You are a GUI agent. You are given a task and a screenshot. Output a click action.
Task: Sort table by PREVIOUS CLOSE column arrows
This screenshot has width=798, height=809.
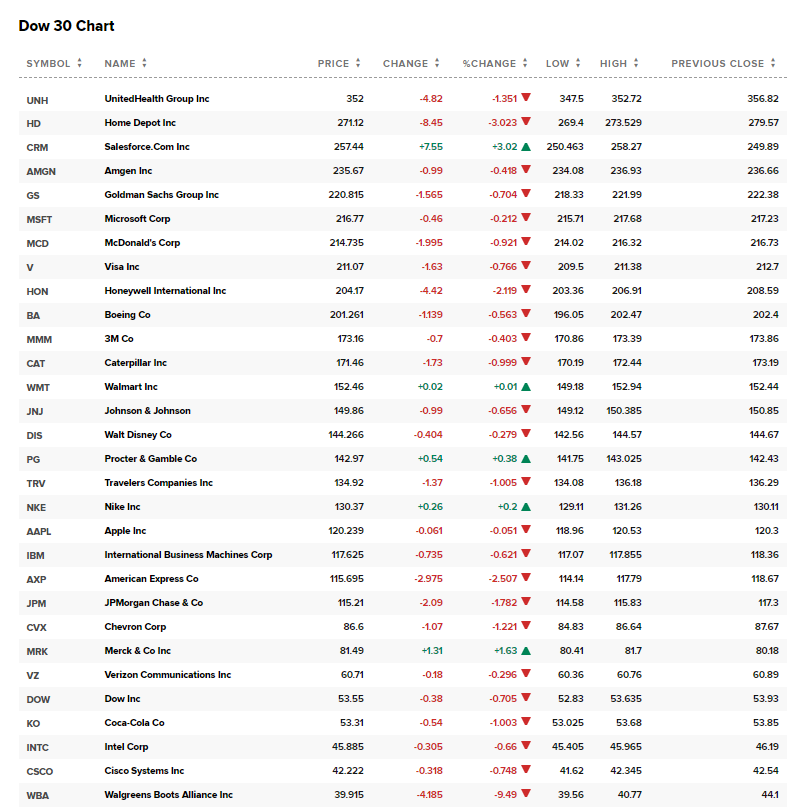coord(773,63)
